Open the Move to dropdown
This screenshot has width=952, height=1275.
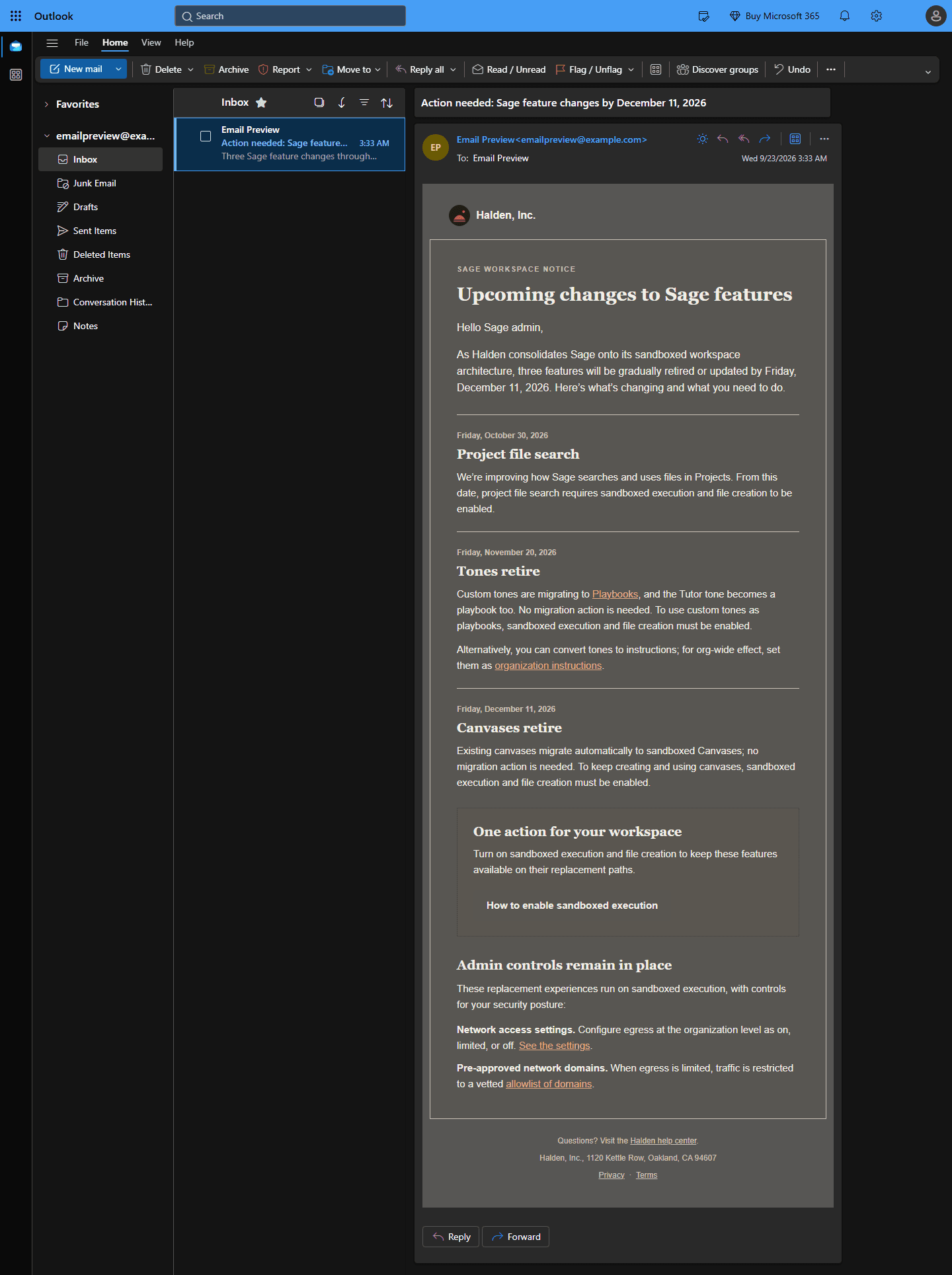click(352, 69)
